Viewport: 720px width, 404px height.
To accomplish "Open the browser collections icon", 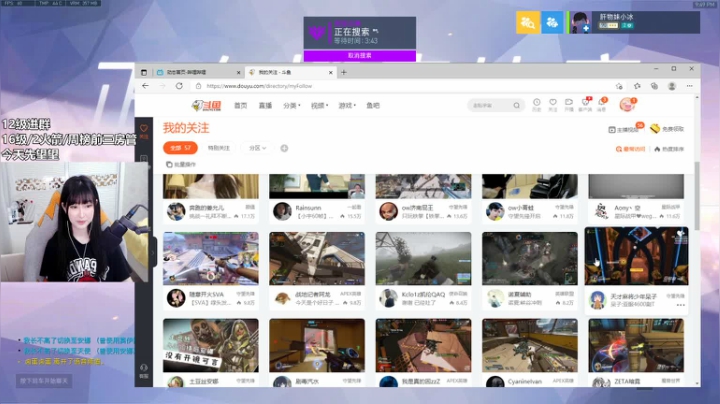I will (x=654, y=86).
